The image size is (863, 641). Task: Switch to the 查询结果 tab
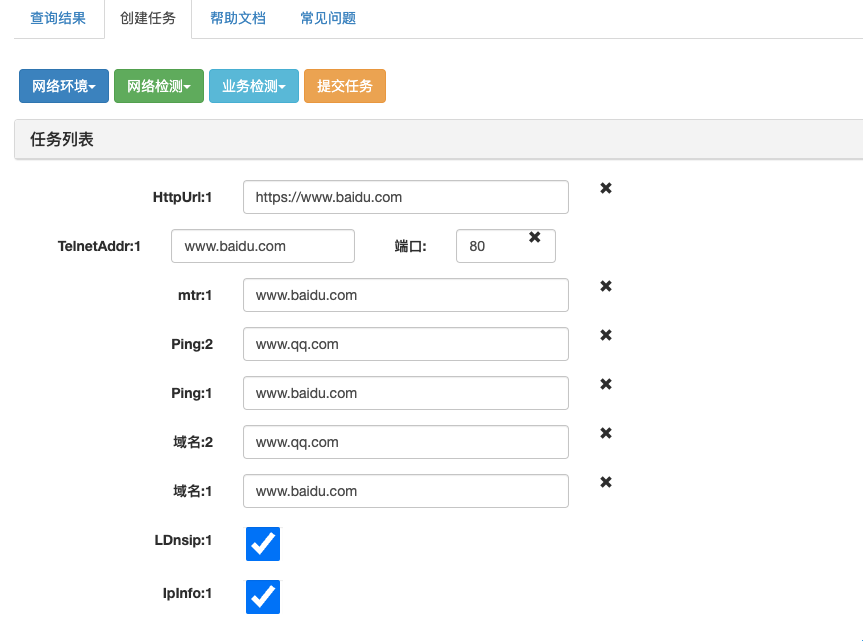(x=58, y=18)
